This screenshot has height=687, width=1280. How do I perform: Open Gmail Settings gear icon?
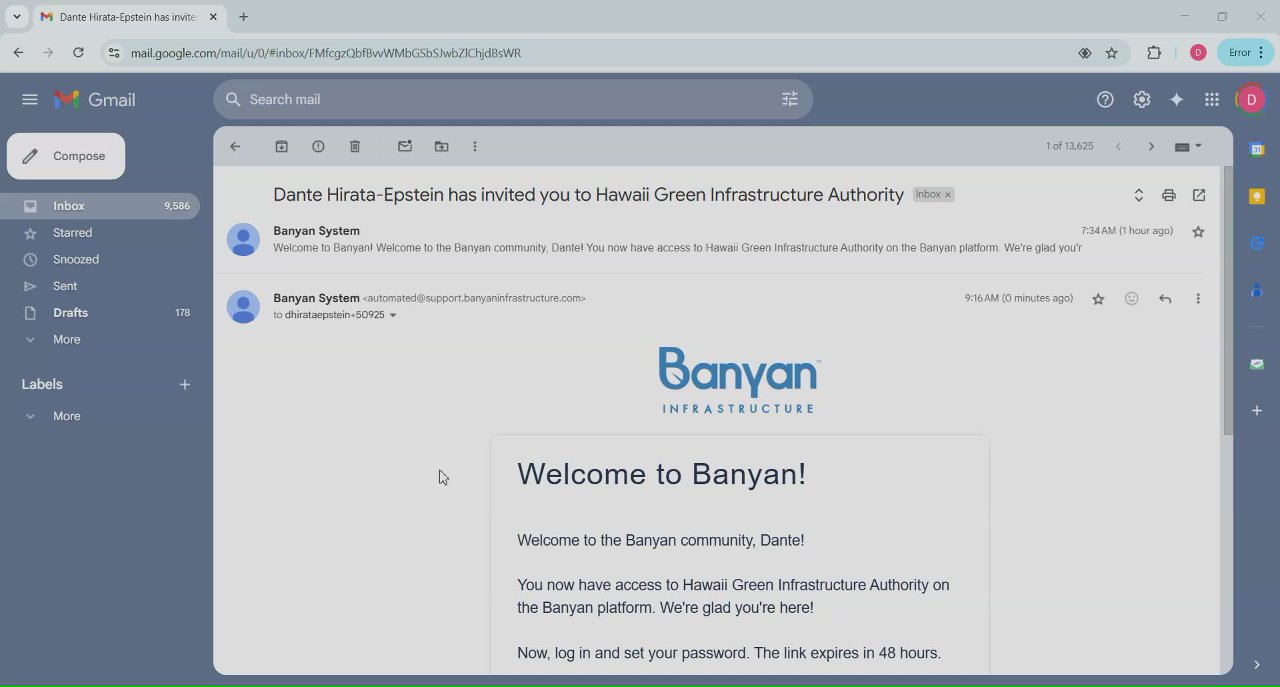pos(1141,99)
